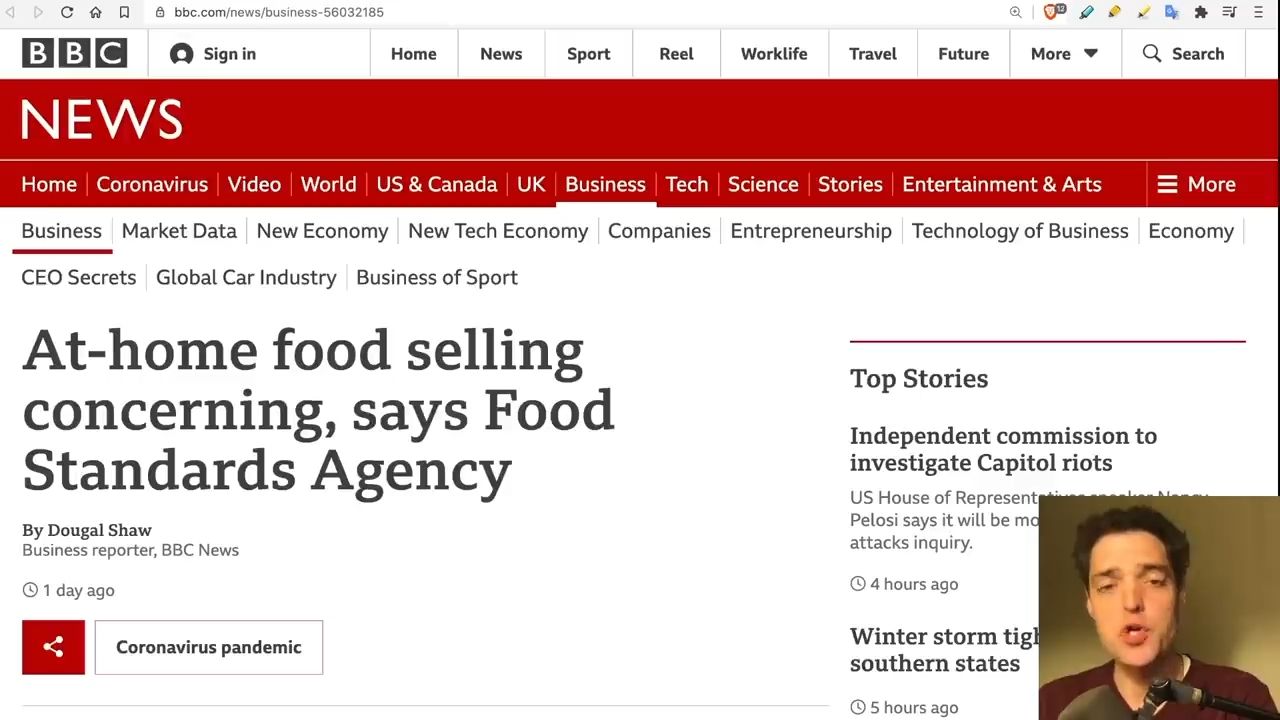Click Sign in on BBC header
The height and width of the screenshot is (720, 1280).
(213, 54)
